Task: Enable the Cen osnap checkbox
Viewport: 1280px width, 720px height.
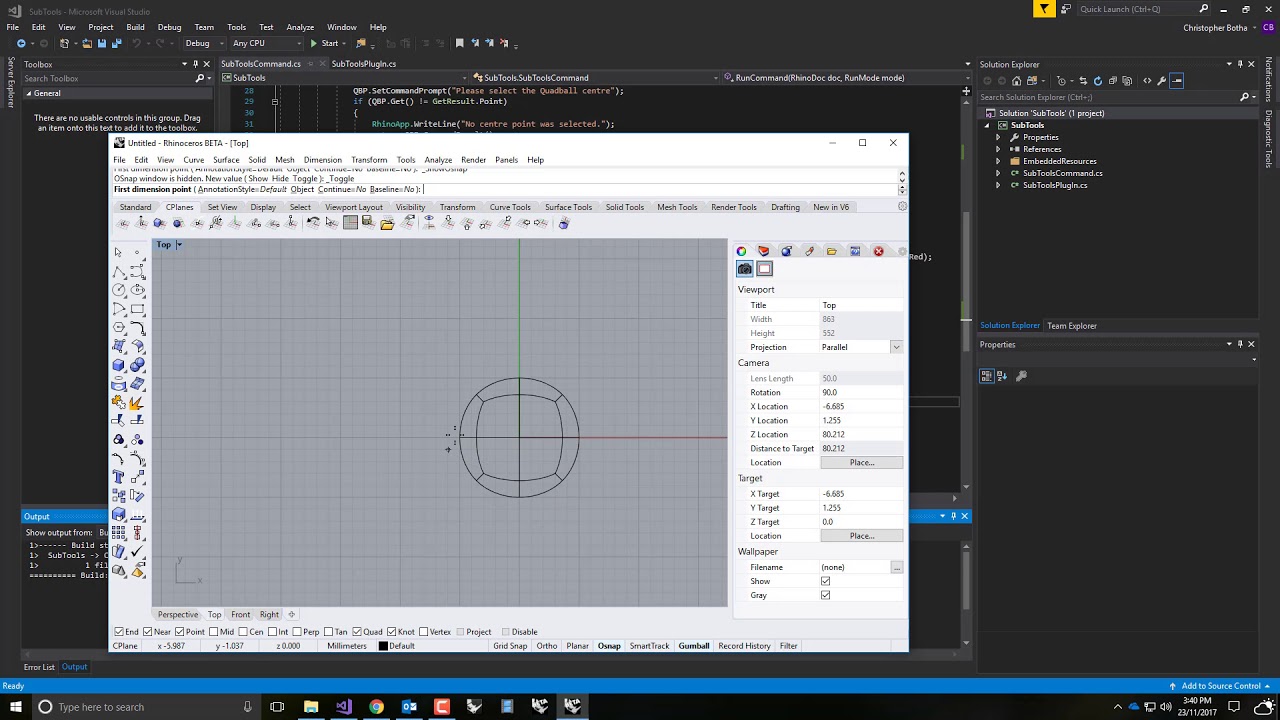Action: [244, 632]
